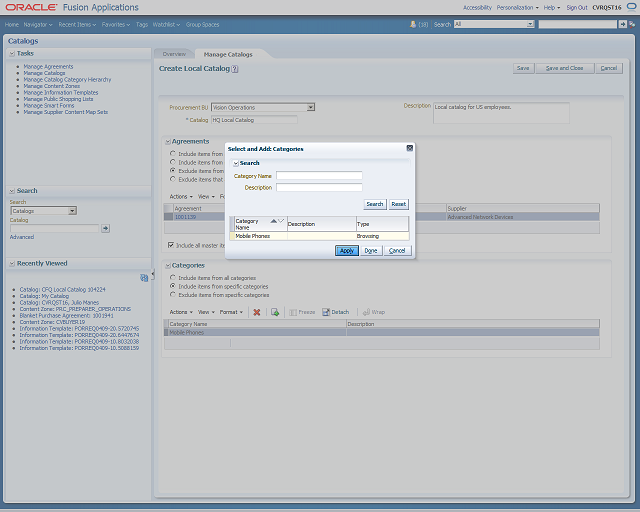Open Format menu in Categories toolbar
The image size is (640, 512).
tap(231, 312)
